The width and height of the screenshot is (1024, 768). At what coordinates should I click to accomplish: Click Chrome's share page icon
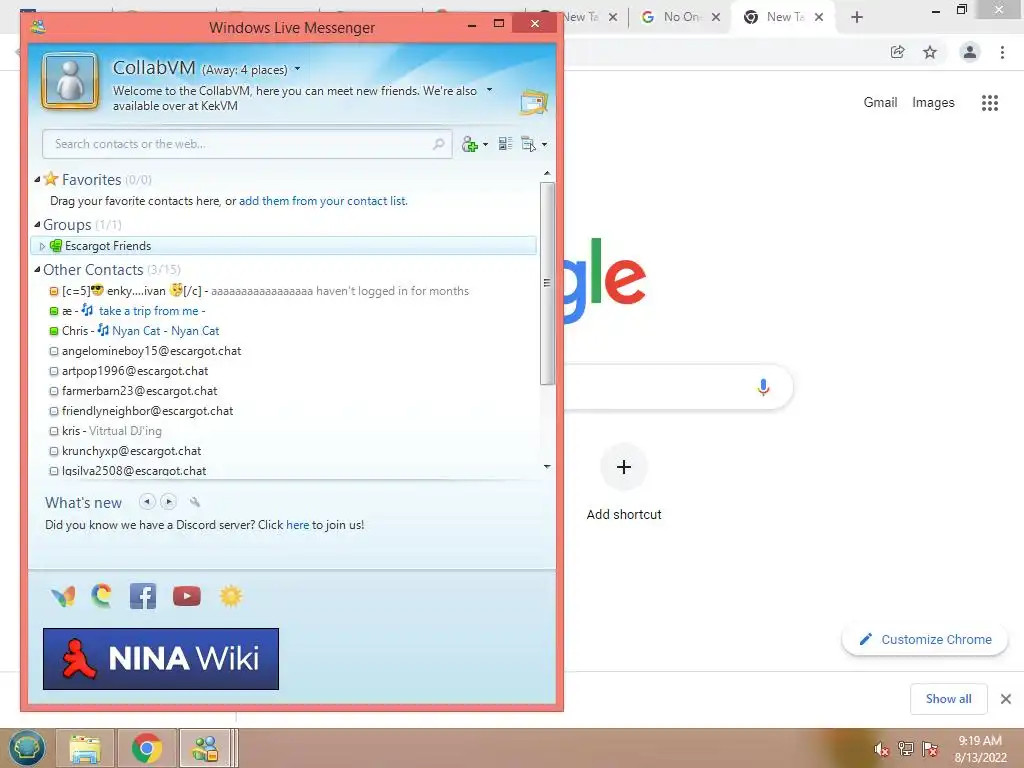[x=898, y=52]
